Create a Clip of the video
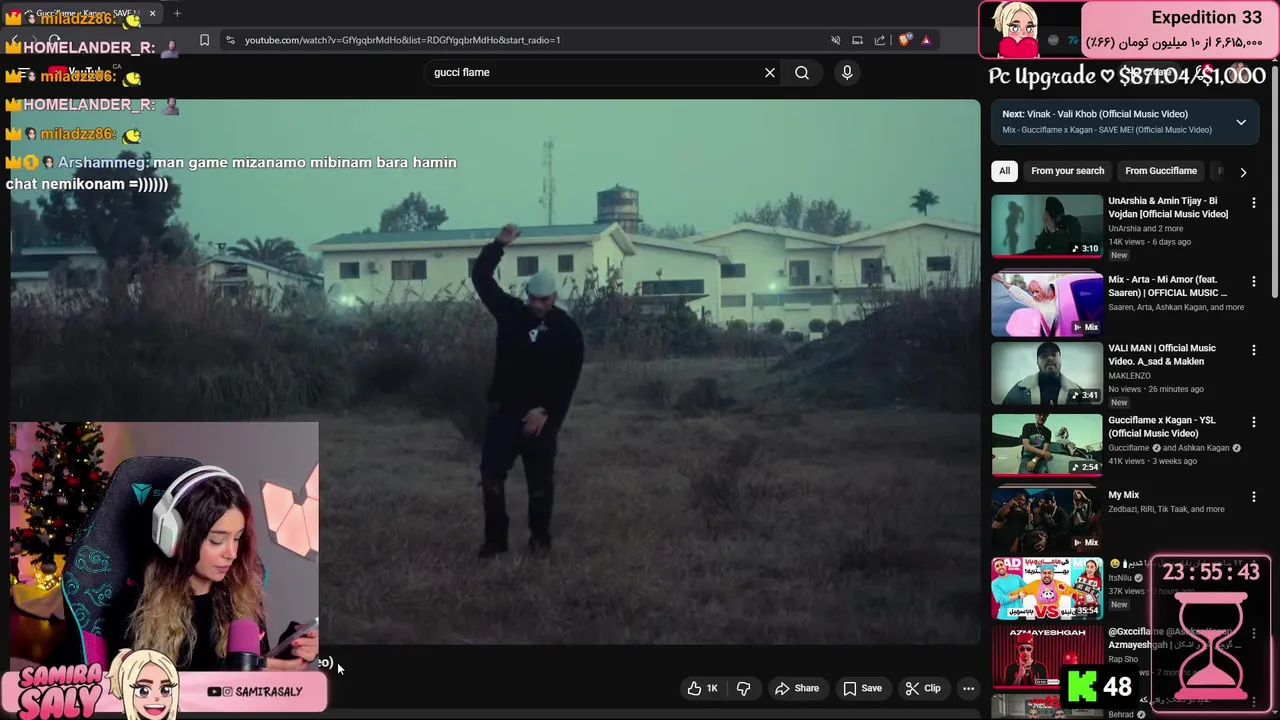1280x720 pixels. pyautogui.click(x=923, y=688)
